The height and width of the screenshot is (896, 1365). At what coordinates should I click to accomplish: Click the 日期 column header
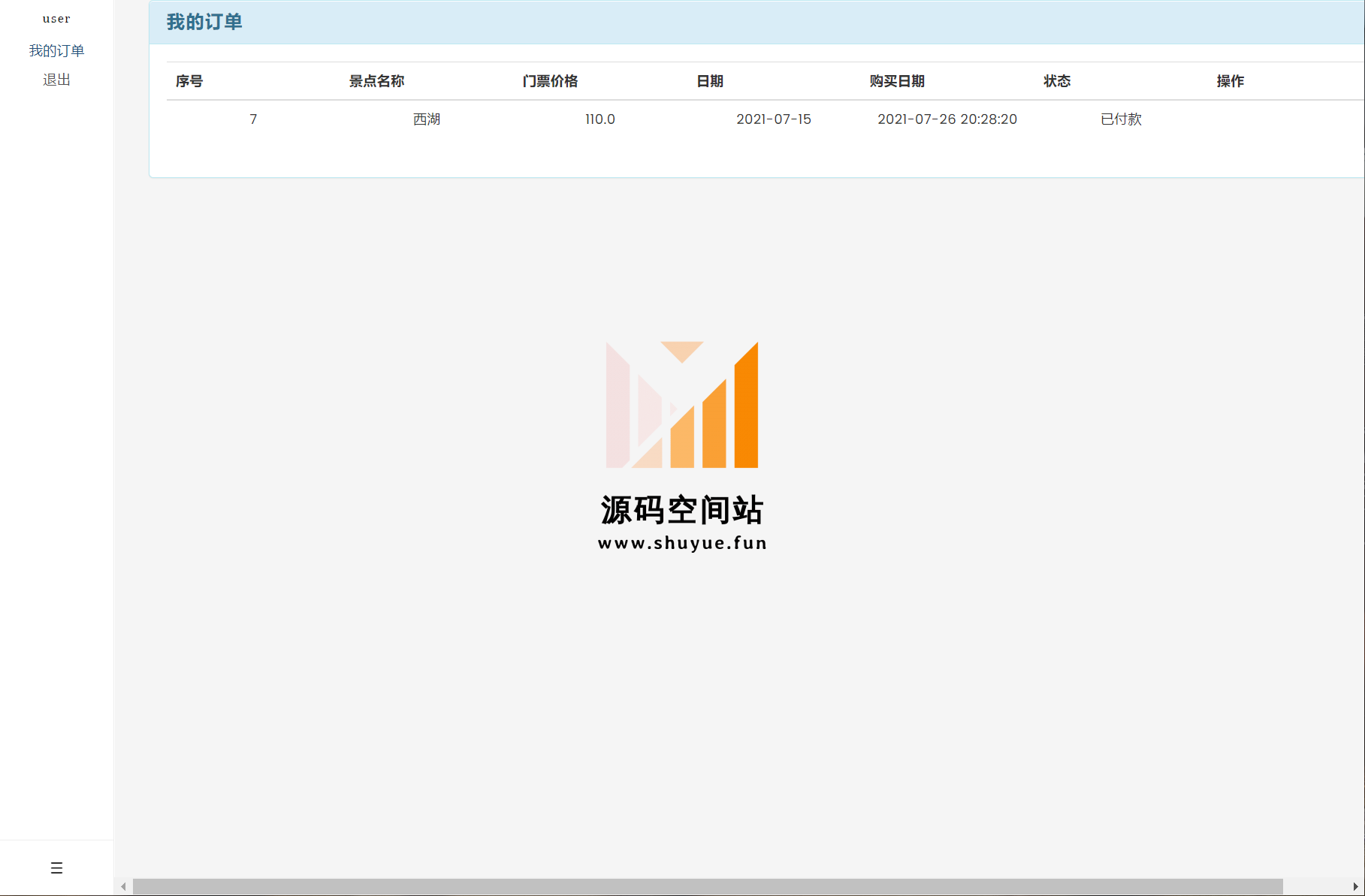[x=710, y=81]
